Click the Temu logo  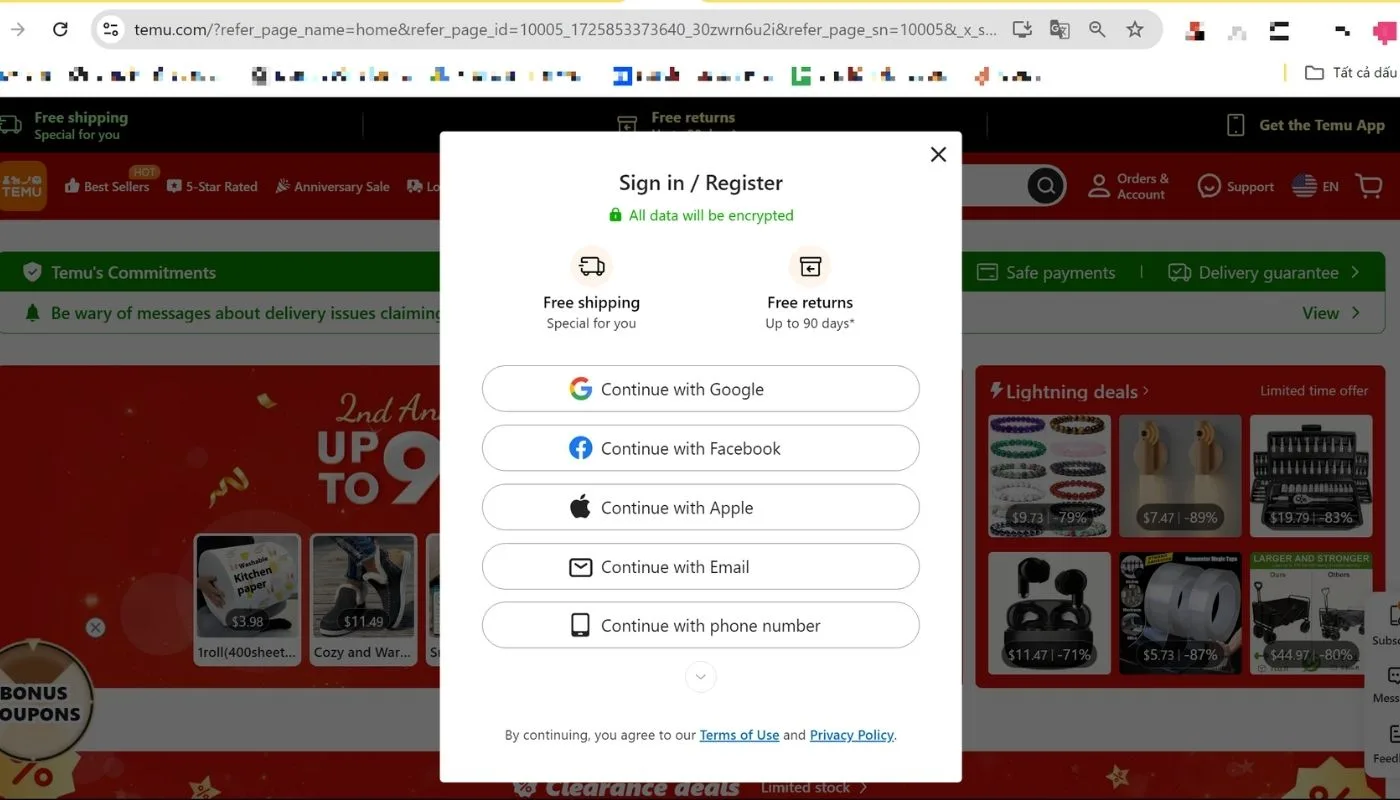[22, 186]
